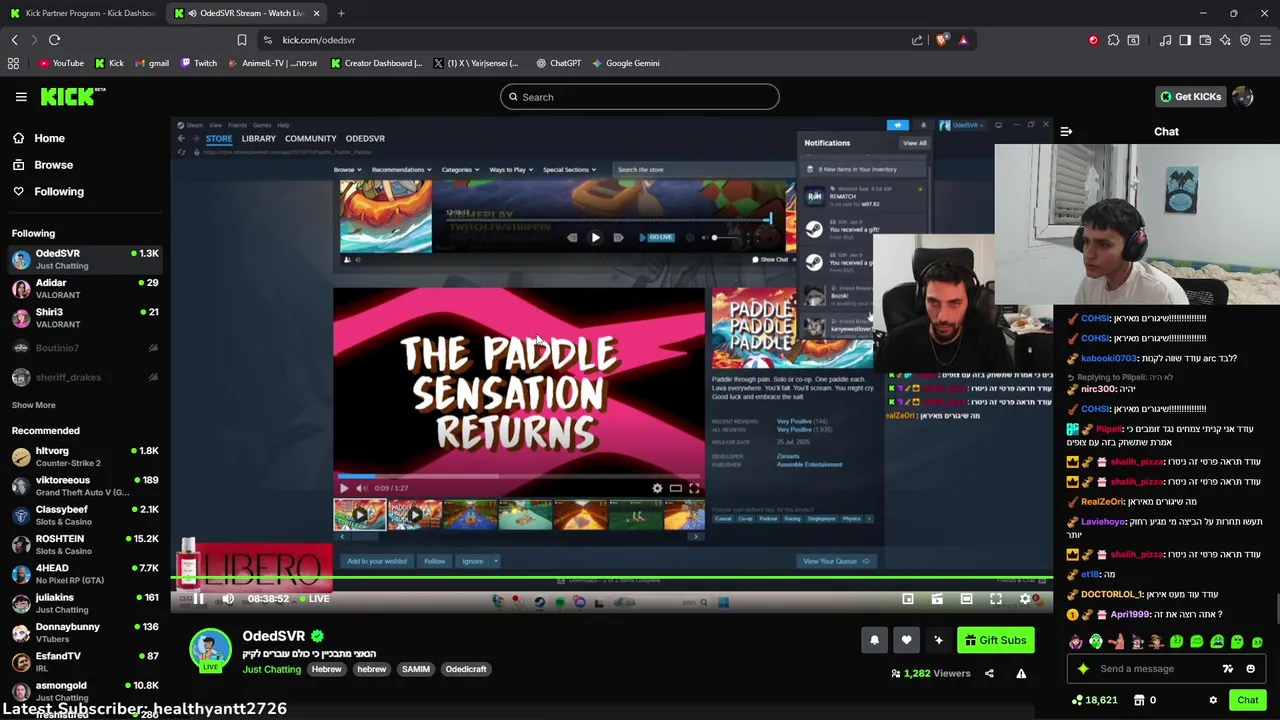This screenshot has height=720, width=1280.
Task: Open the YouTube bookmark
Action: [x=61, y=63]
